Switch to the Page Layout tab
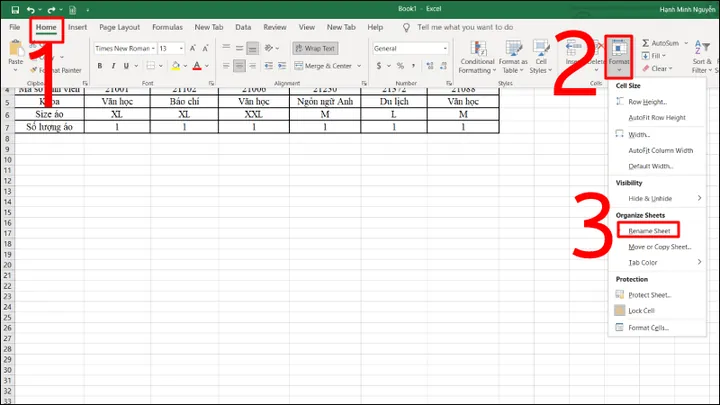720x405 pixels. pyautogui.click(x=119, y=27)
